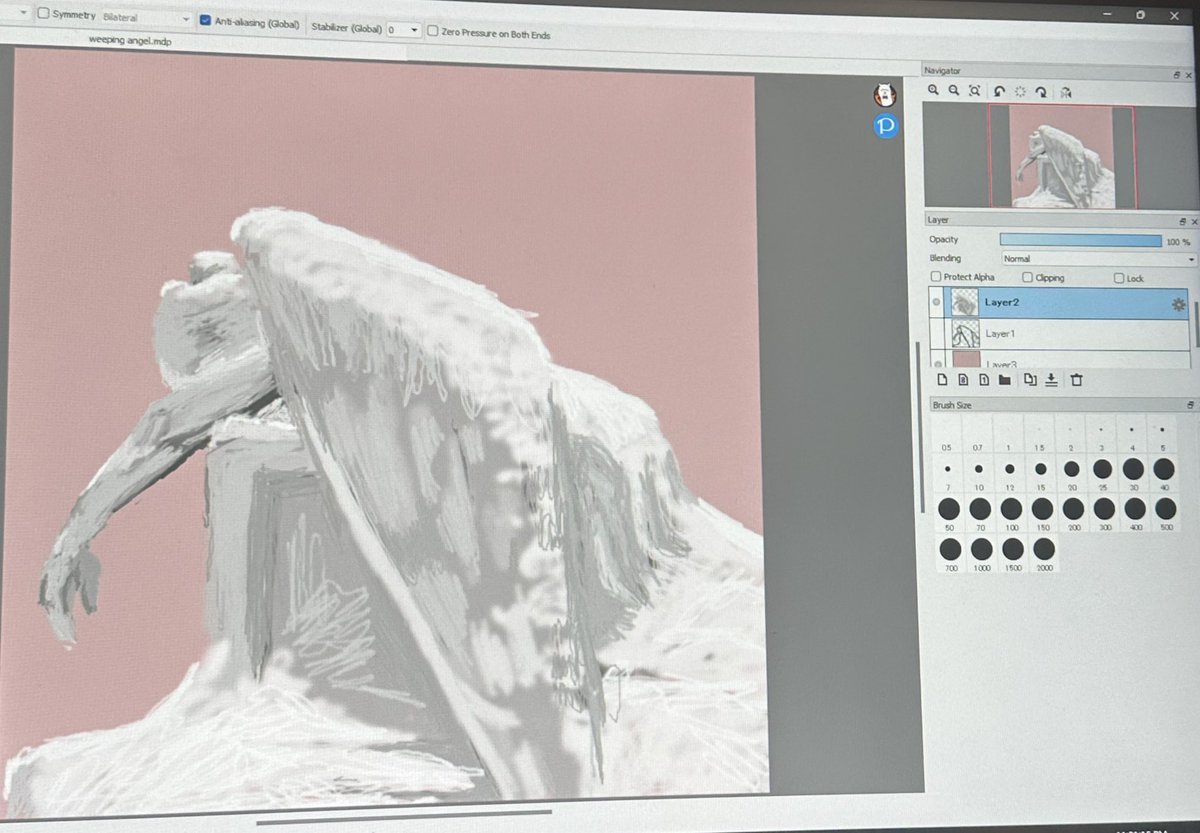Toggle Anti-aliasing (Global) checkbox
Image resolution: width=1200 pixels, height=833 pixels.
coord(205,21)
